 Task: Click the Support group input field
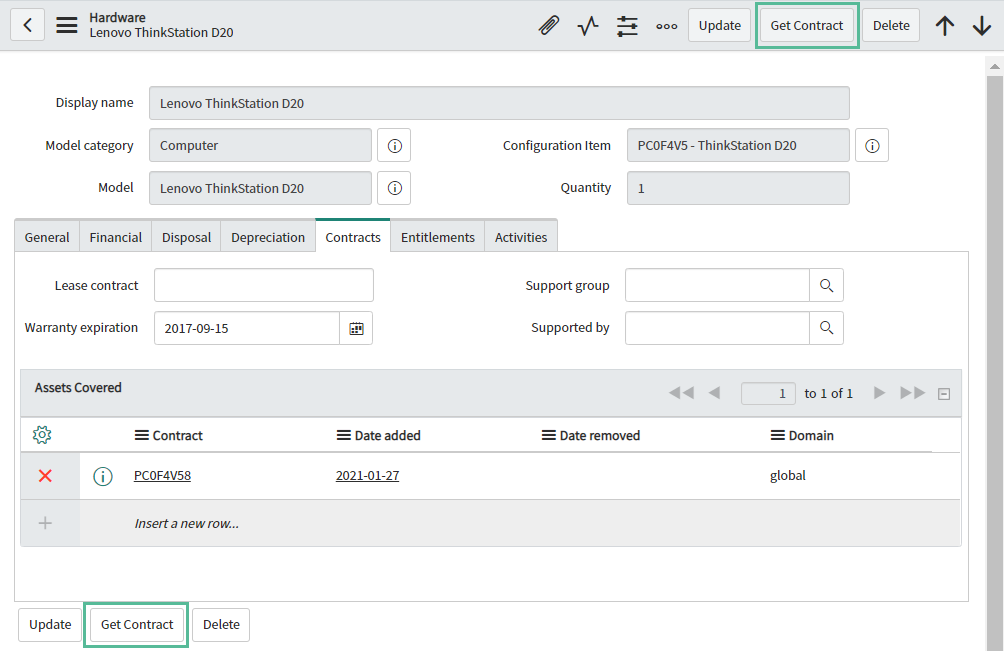(717, 285)
